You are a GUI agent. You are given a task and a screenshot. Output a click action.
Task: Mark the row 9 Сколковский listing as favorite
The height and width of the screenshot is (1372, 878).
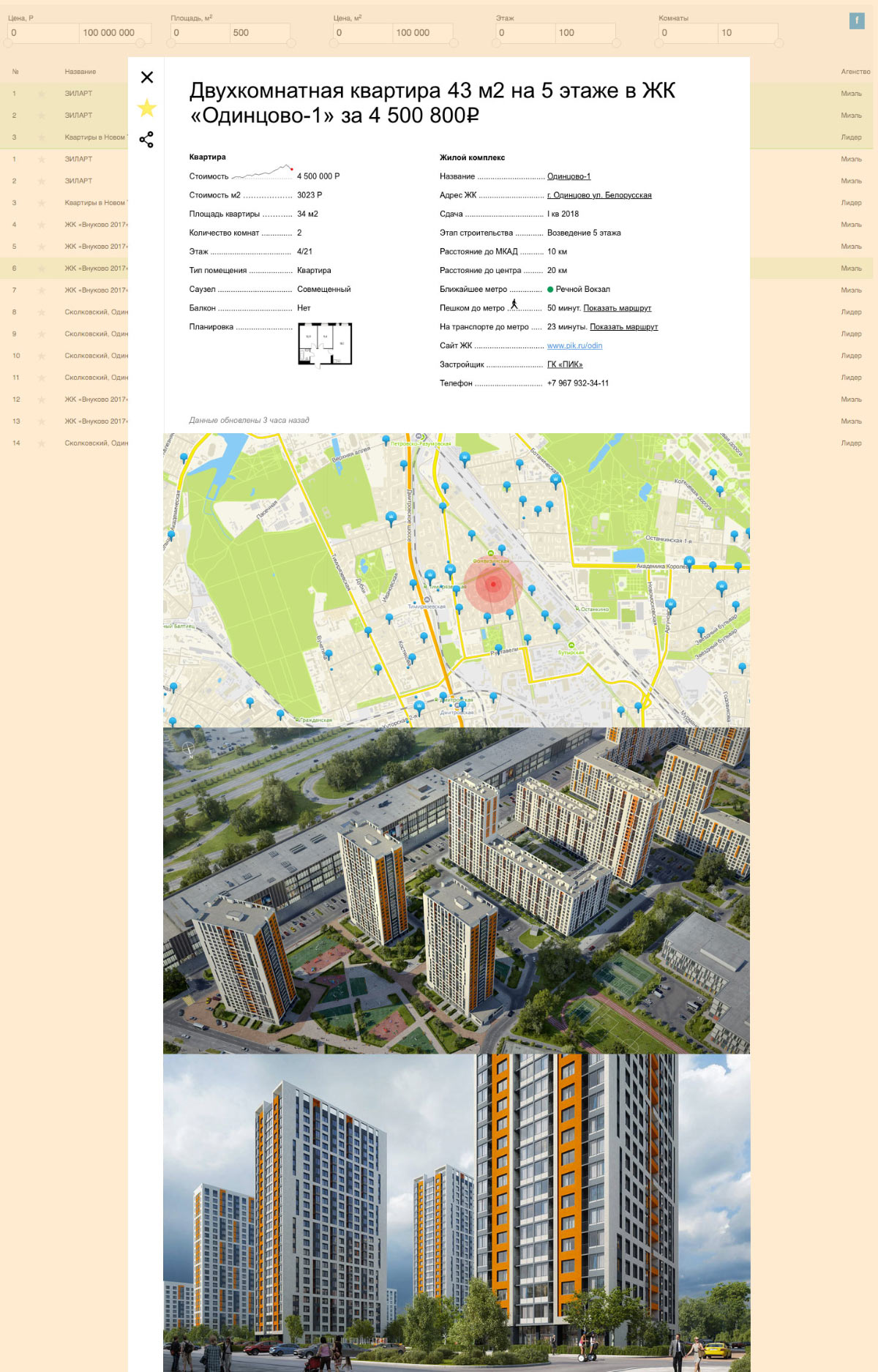(x=42, y=334)
